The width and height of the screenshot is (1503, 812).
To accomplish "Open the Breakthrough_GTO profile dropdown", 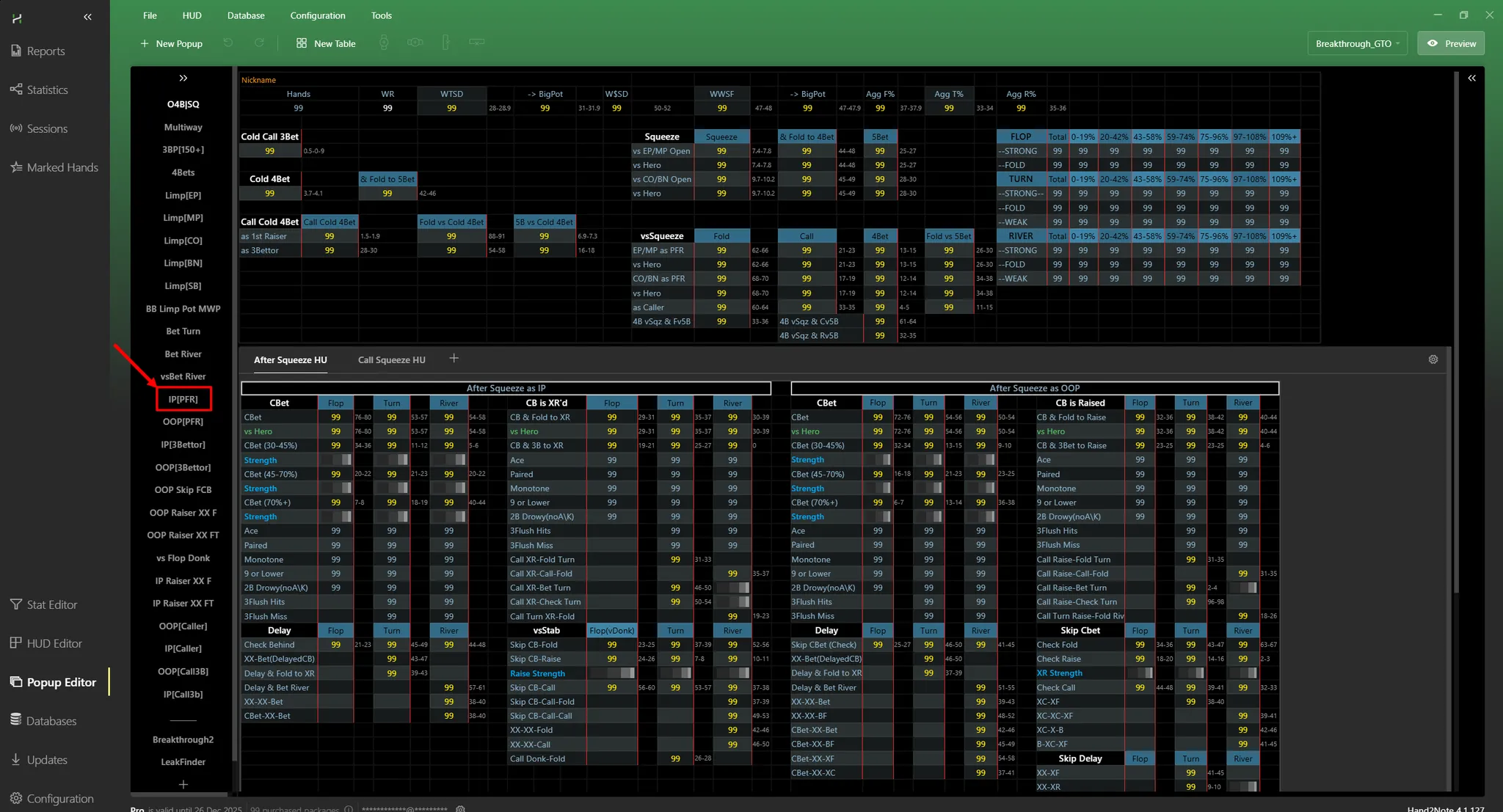I will (x=1357, y=43).
